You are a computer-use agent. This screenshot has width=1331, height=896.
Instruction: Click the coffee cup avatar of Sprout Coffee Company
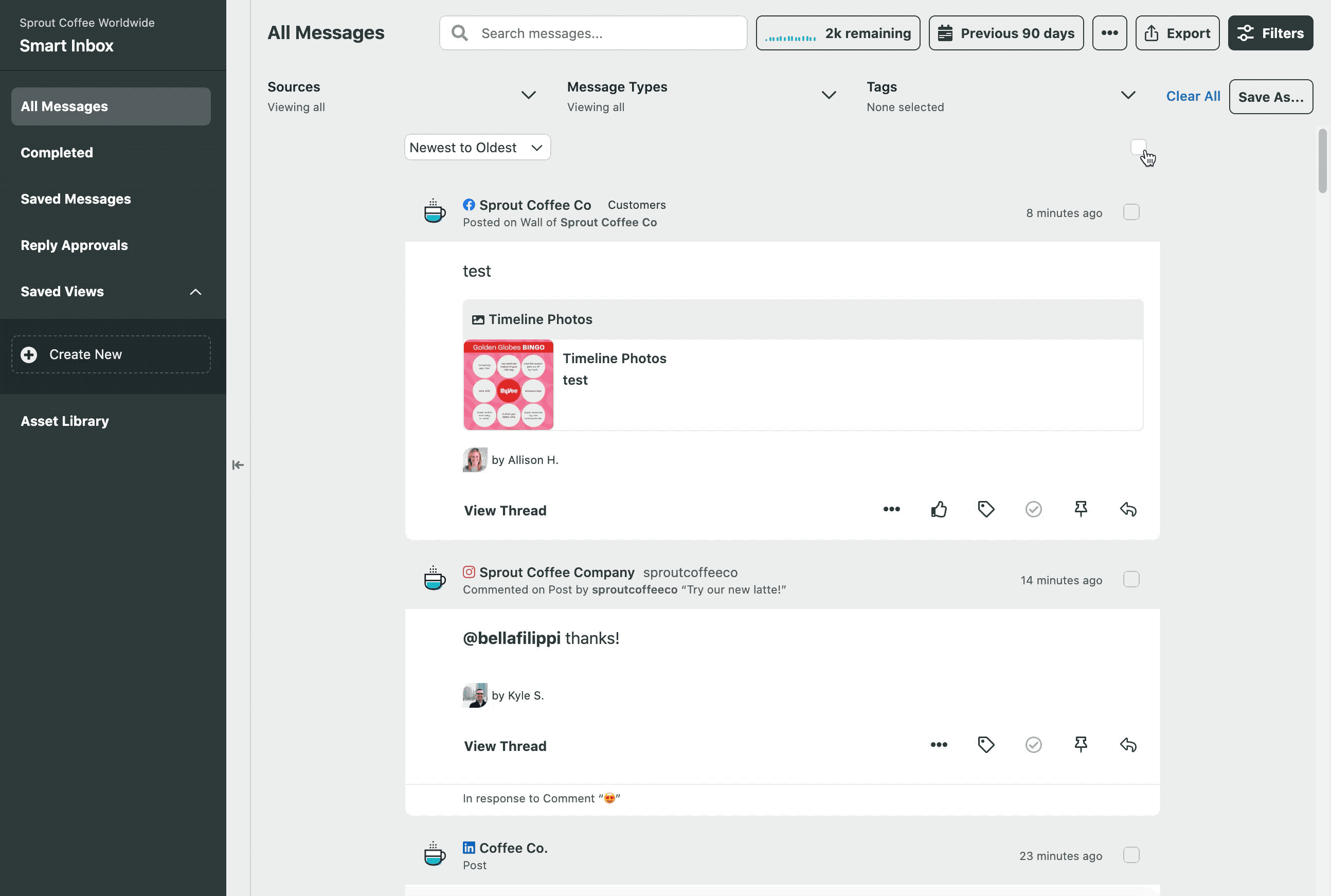point(435,578)
